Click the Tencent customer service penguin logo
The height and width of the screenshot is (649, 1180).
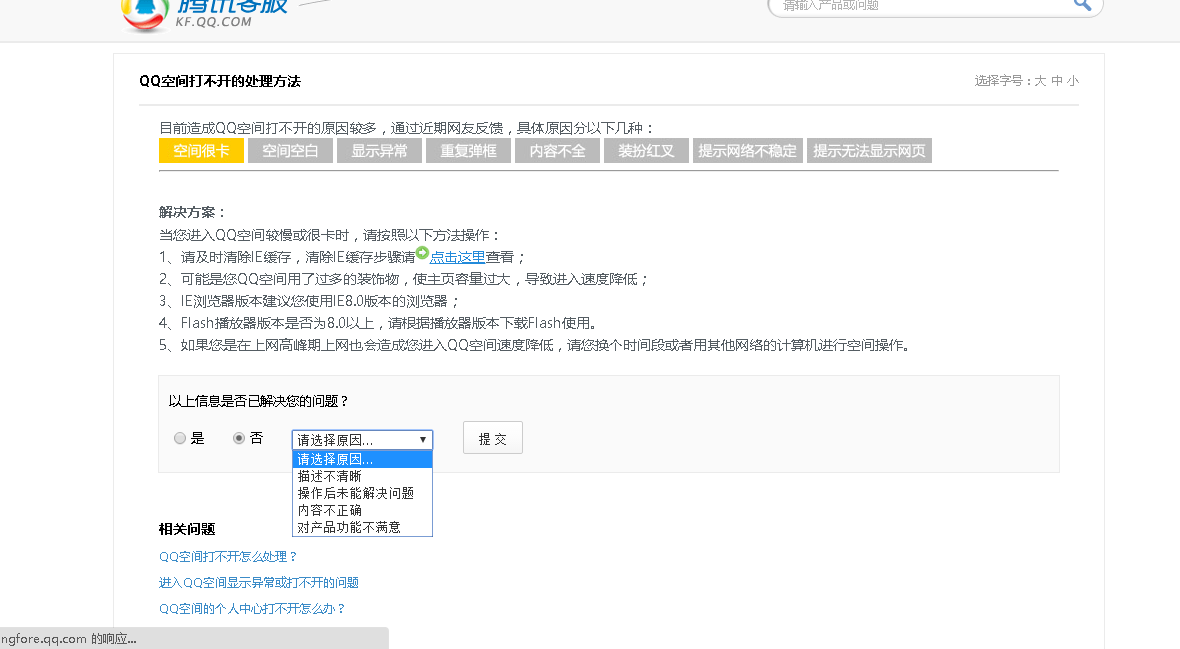click(144, 15)
